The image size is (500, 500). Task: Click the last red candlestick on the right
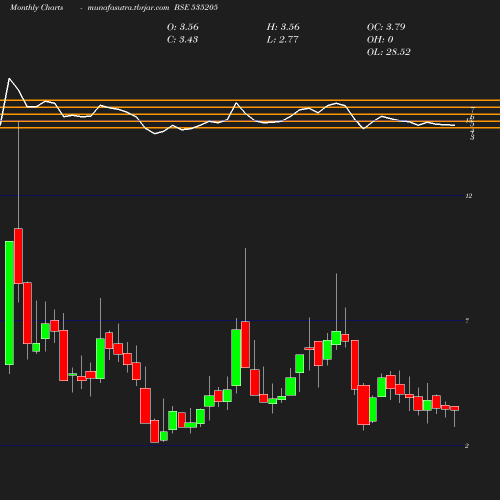455,408
